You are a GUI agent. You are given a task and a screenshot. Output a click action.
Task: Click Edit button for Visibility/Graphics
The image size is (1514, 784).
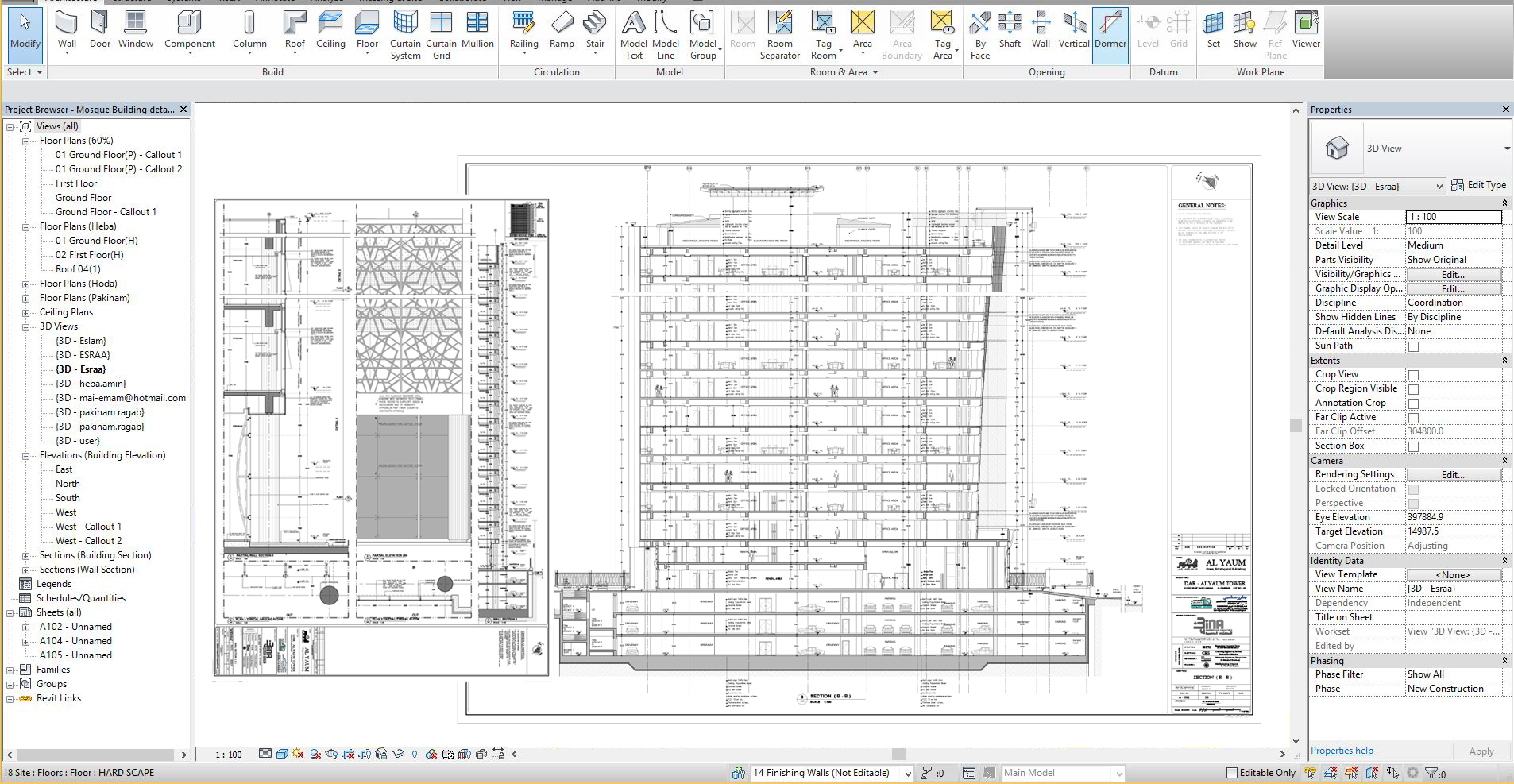[x=1453, y=275]
